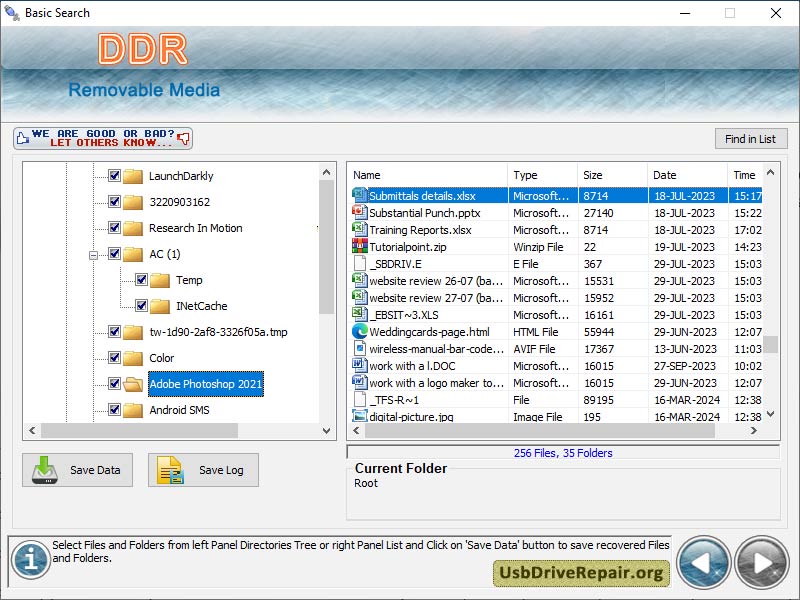Click the globe icon beside Weddingcards-page.html
Viewport: 800px width, 600px height.
point(359,332)
